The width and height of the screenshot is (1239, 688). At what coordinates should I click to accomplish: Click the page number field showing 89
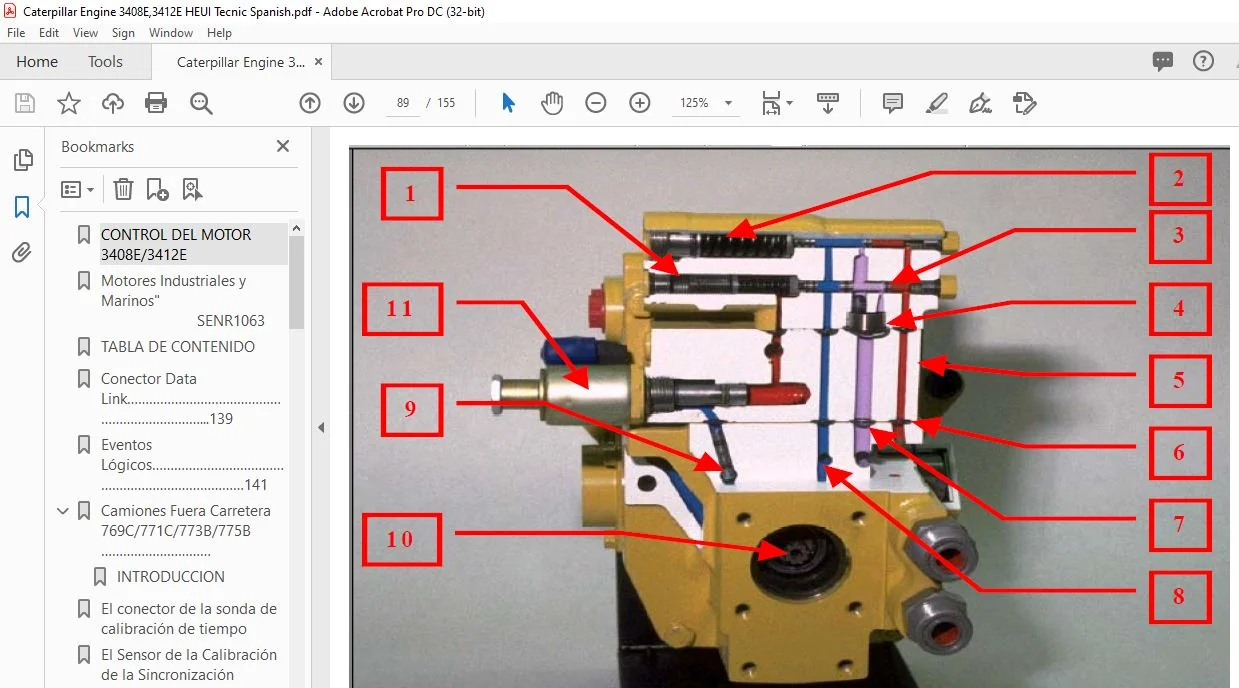click(x=403, y=103)
